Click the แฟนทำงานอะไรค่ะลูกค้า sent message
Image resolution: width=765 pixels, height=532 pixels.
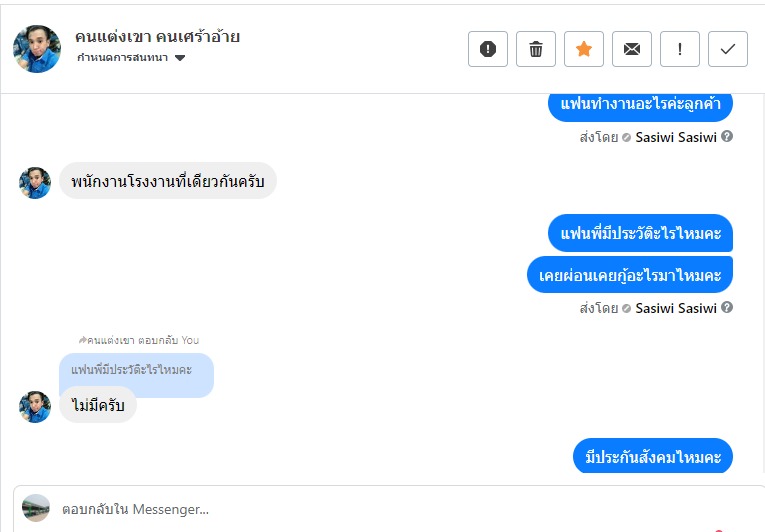point(641,104)
